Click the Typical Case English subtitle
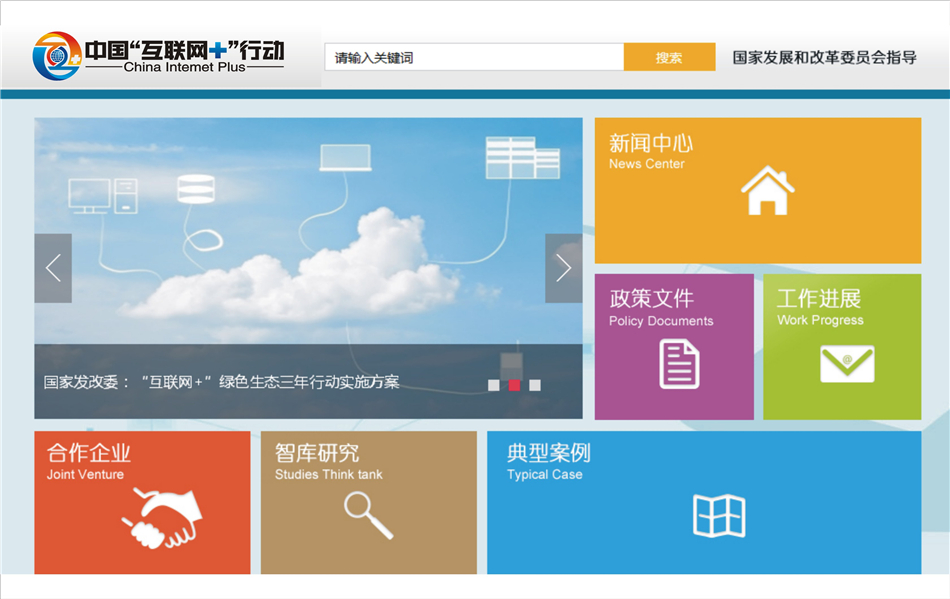This screenshot has height=599, width=950. pyautogui.click(x=545, y=475)
